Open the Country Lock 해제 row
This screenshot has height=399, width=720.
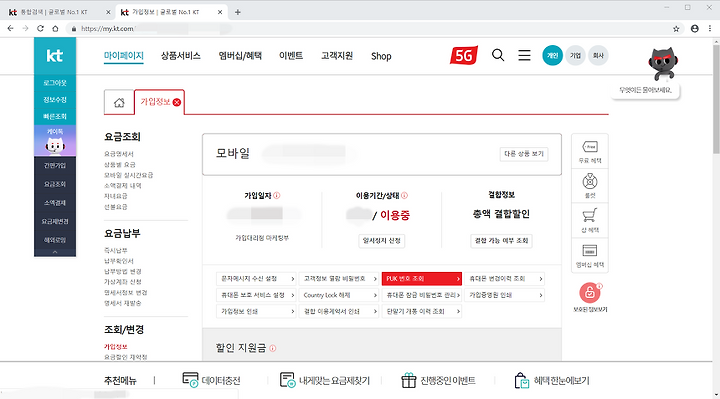(x=338, y=295)
